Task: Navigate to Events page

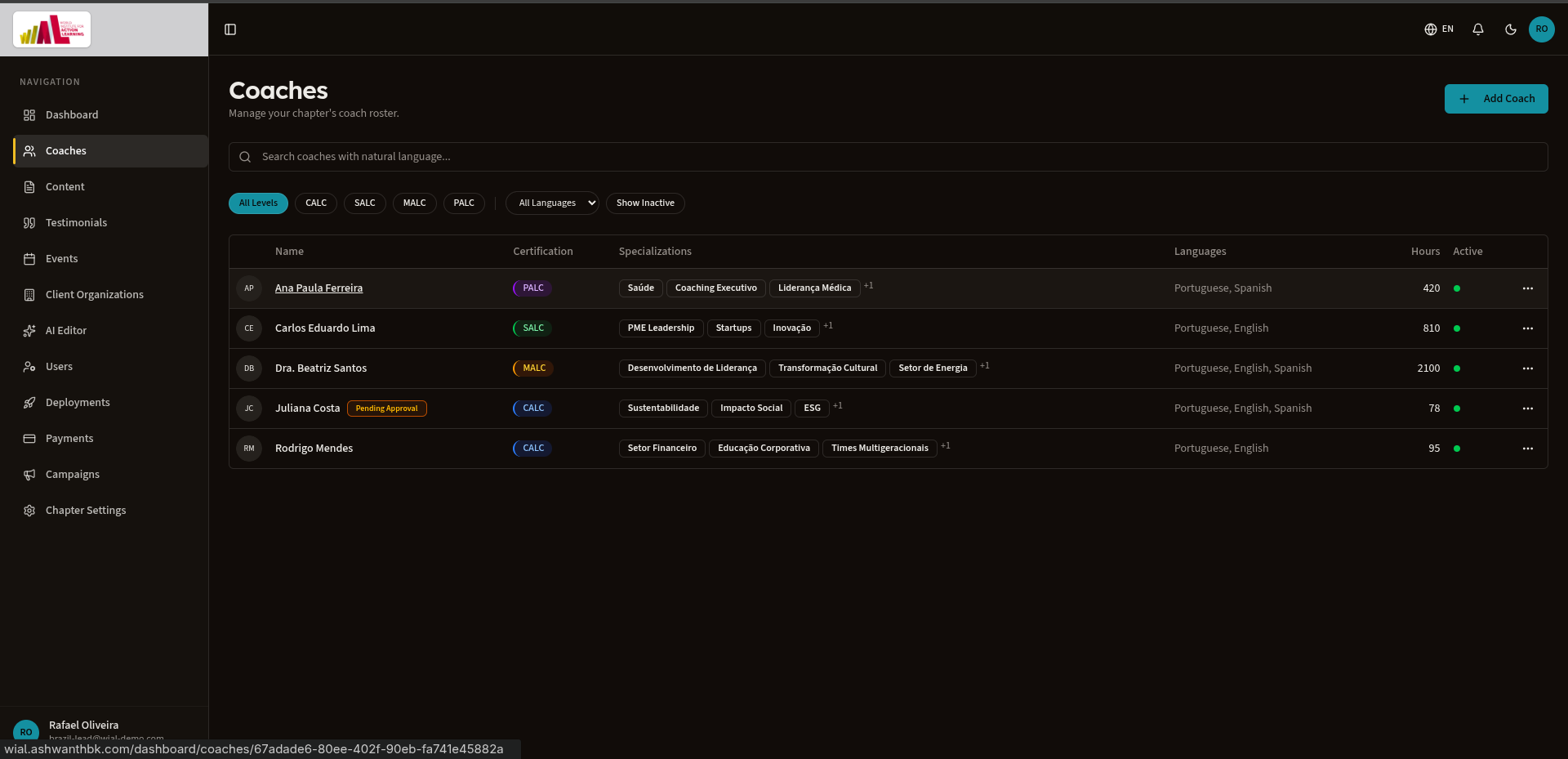Action: coord(111,259)
